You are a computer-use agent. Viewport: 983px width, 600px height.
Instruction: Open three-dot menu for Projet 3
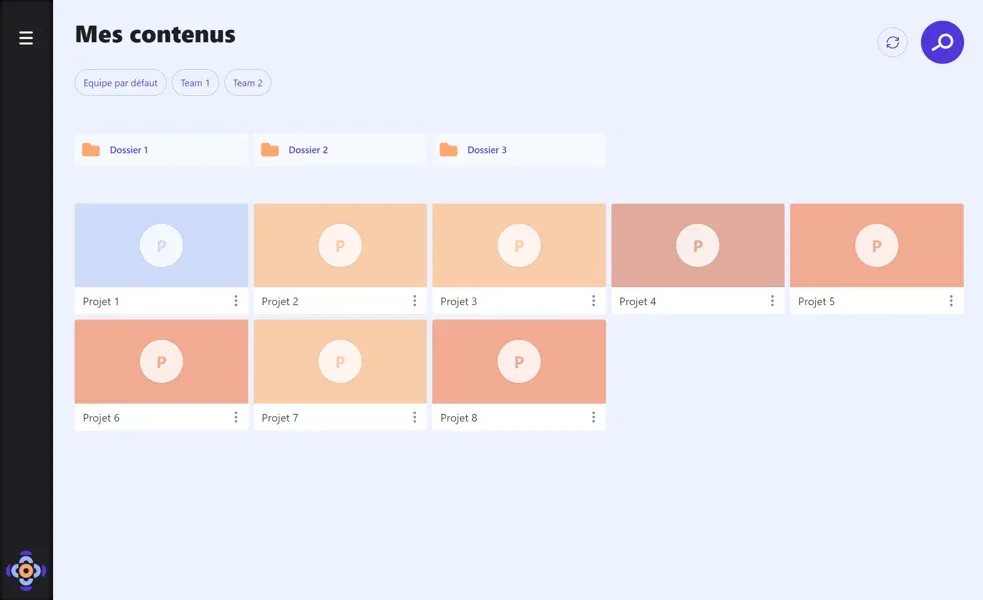(x=593, y=301)
